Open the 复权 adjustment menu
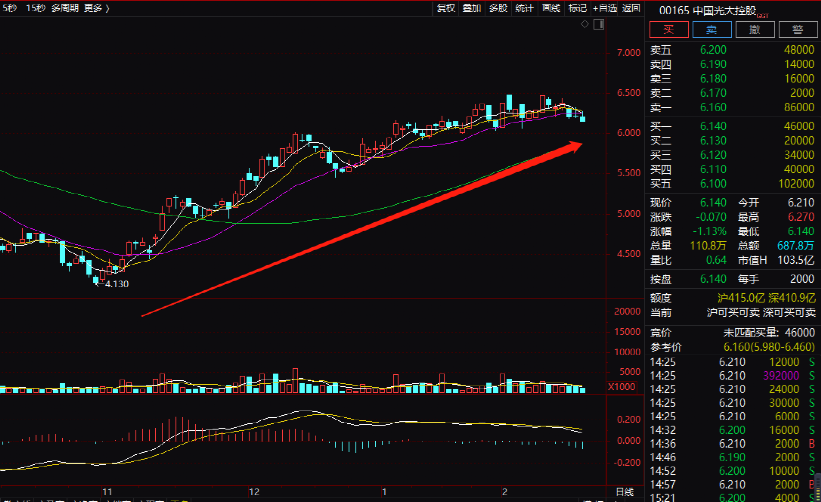The width and height of the screenshot is (821, 502). coord(446,8)
